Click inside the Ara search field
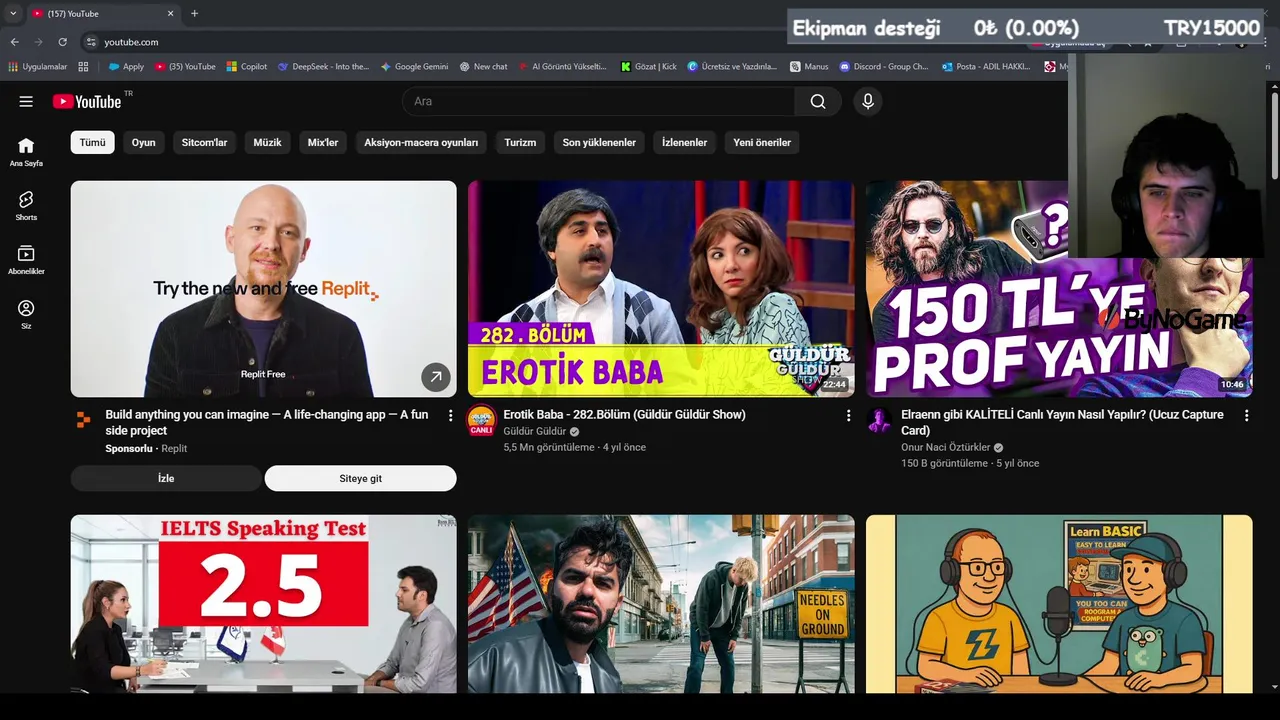 [598, 101]
